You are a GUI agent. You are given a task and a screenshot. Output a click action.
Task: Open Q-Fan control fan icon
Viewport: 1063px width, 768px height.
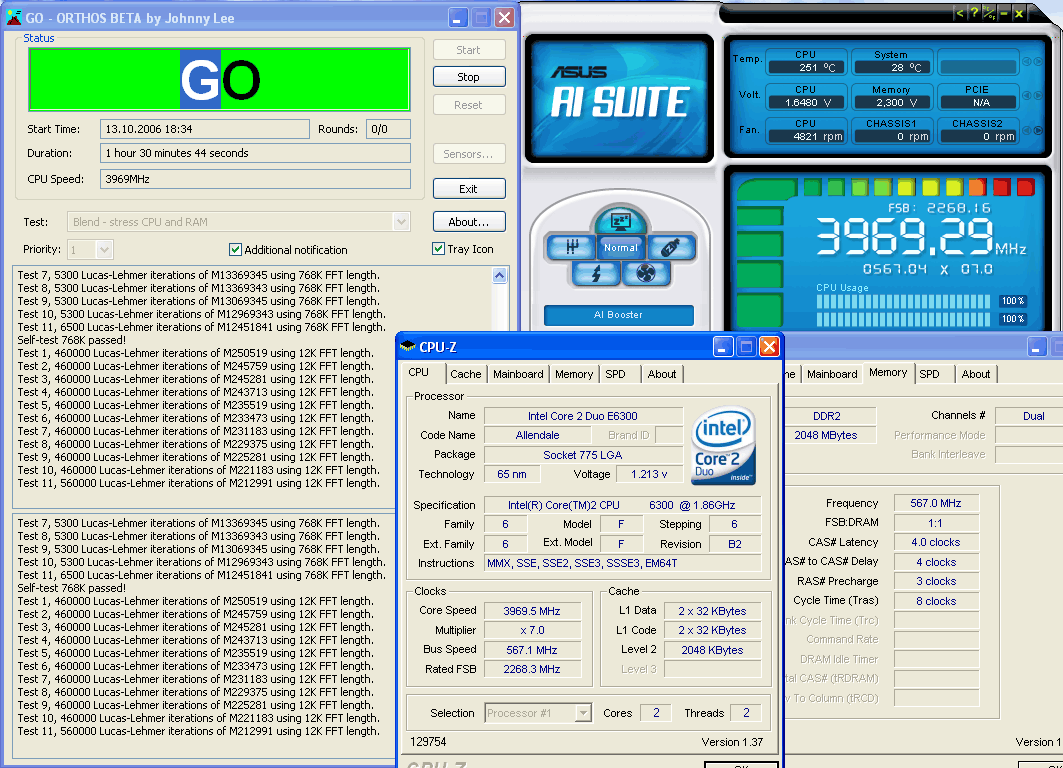pos(645,273)
